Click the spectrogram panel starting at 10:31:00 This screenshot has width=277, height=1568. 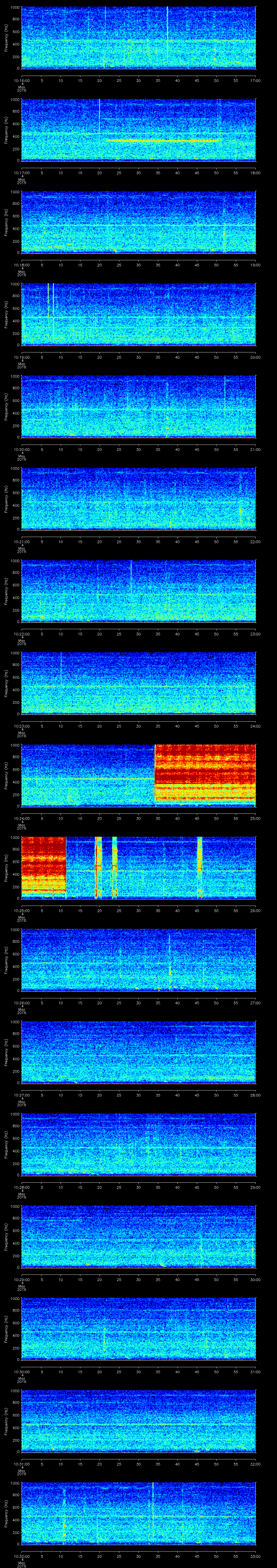pyautogui.click(x=139, y=1421)
